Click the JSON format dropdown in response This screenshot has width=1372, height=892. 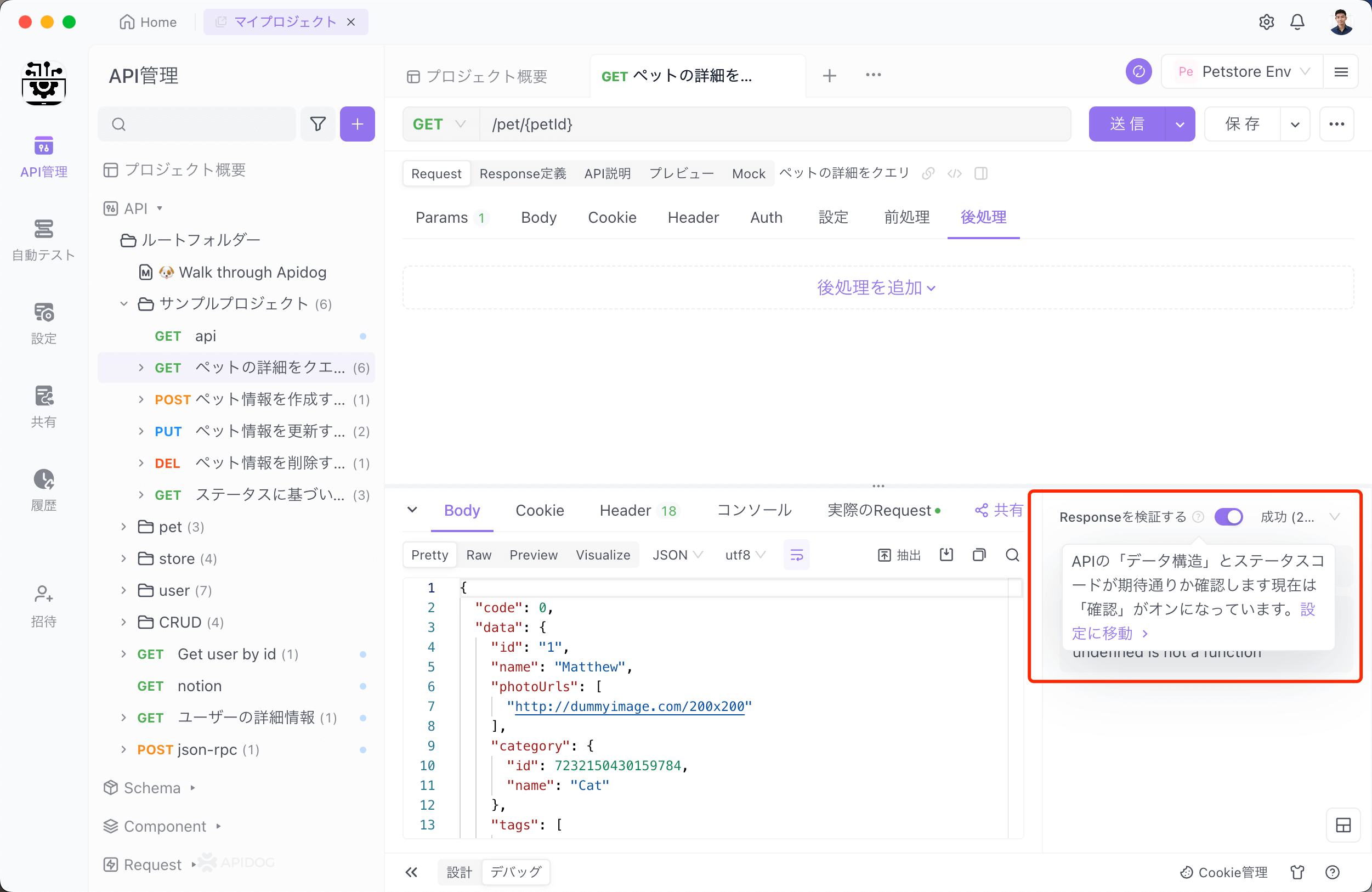tap(676, 555)
